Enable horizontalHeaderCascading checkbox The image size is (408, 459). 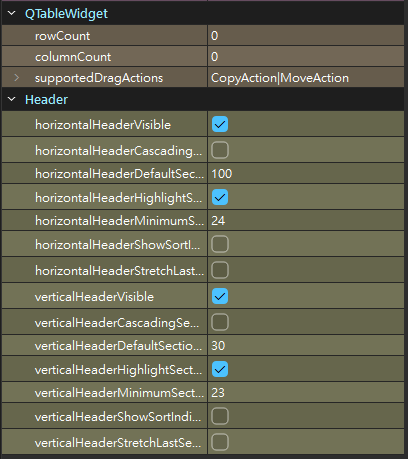click(220, 150)
